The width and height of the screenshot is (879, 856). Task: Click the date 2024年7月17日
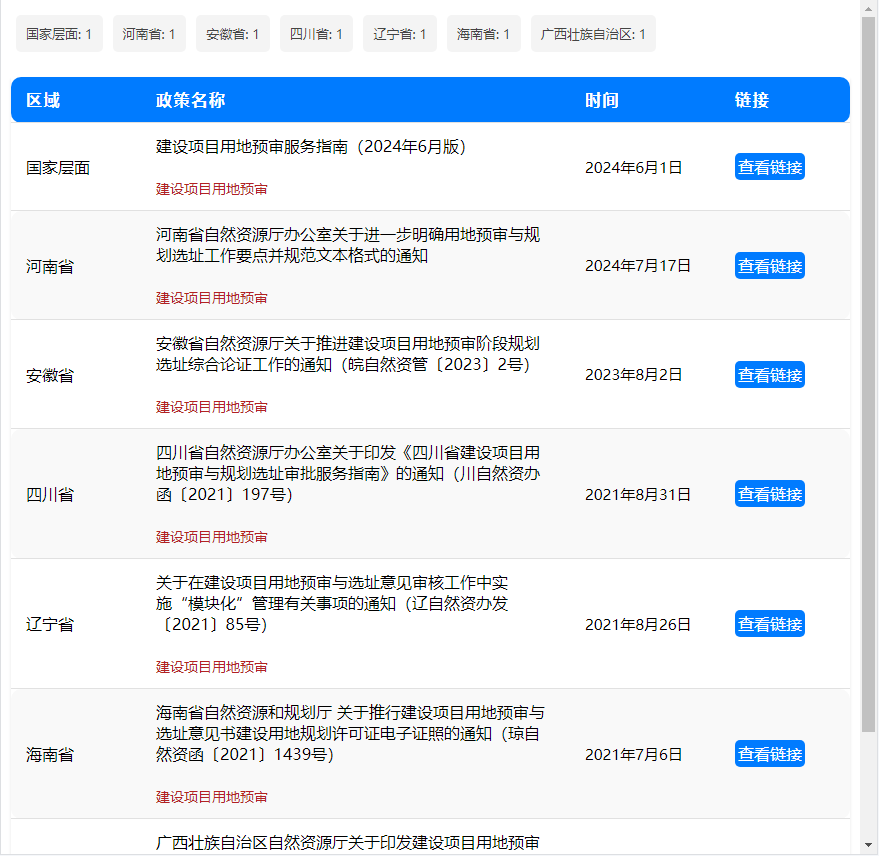(637, 266)
